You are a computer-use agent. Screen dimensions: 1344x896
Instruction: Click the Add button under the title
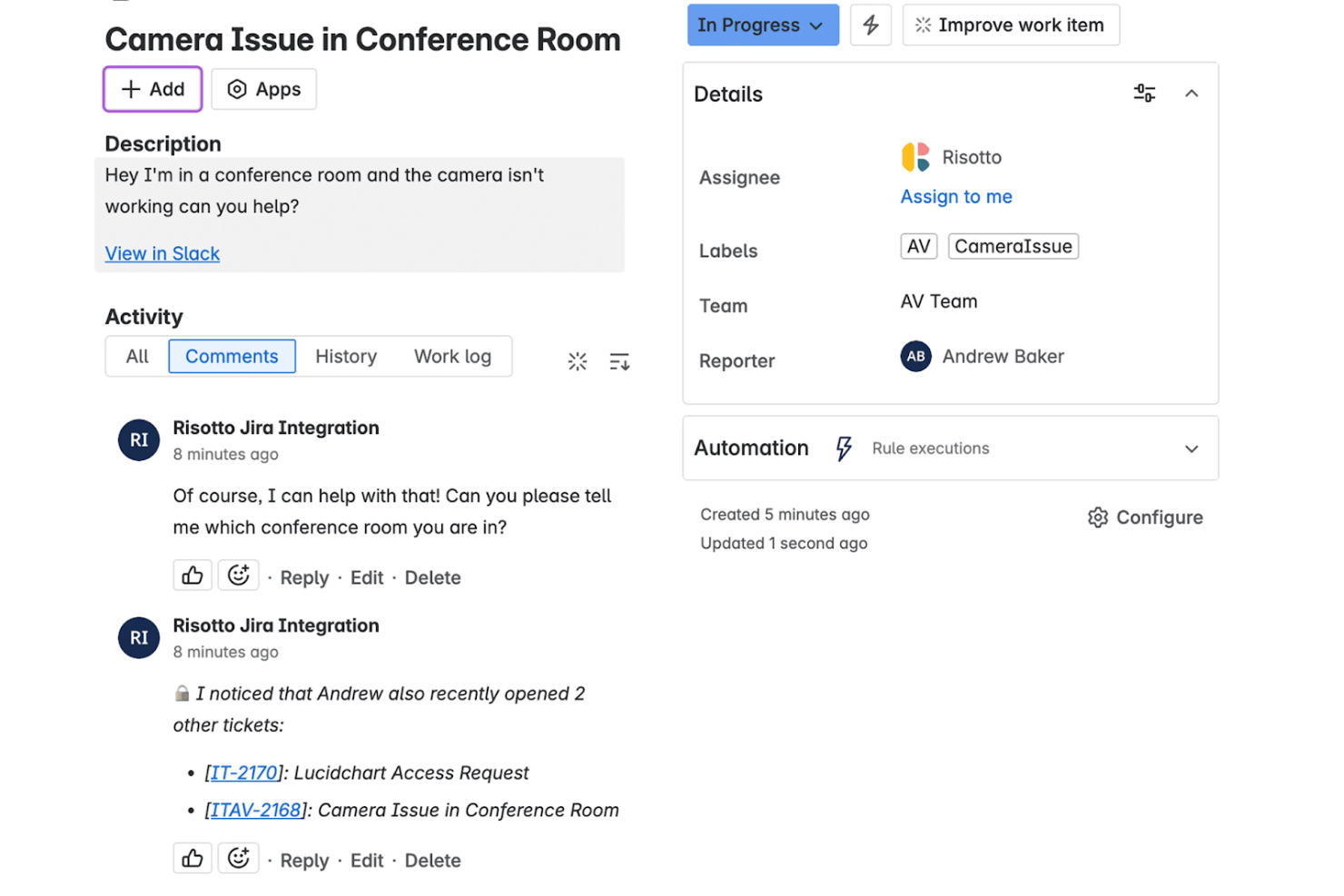153,89
